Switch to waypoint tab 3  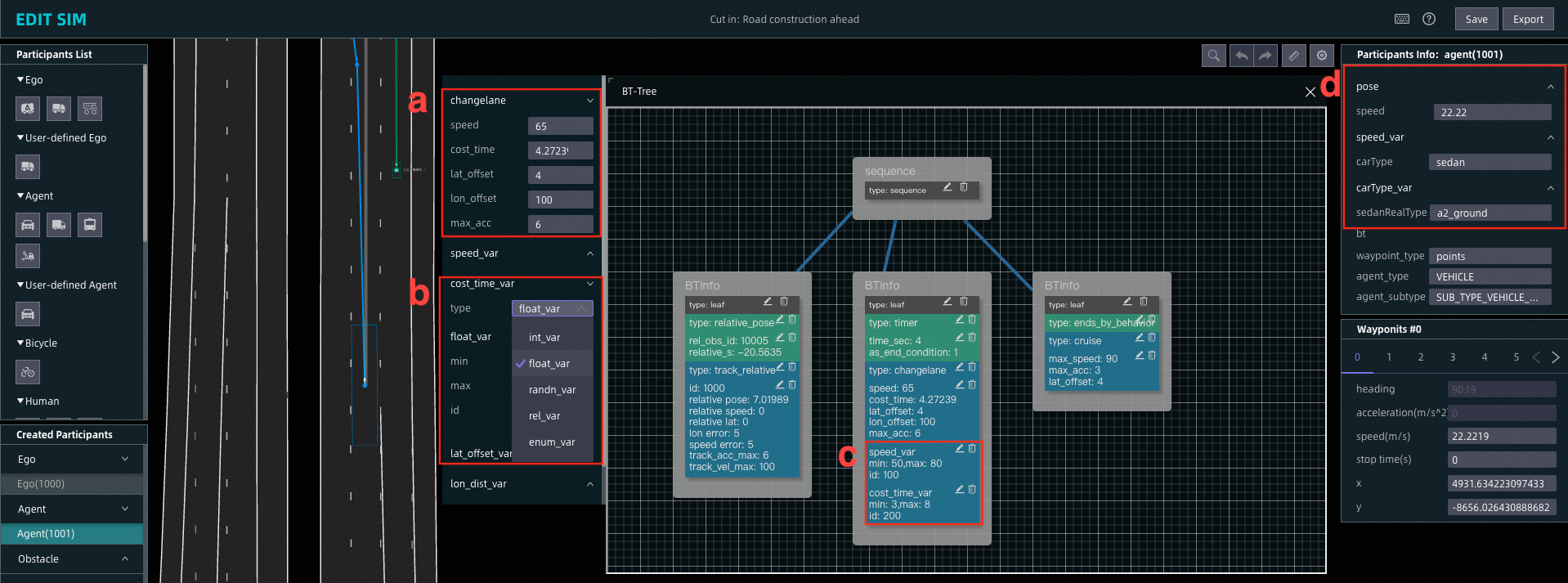click(1453, 357)
